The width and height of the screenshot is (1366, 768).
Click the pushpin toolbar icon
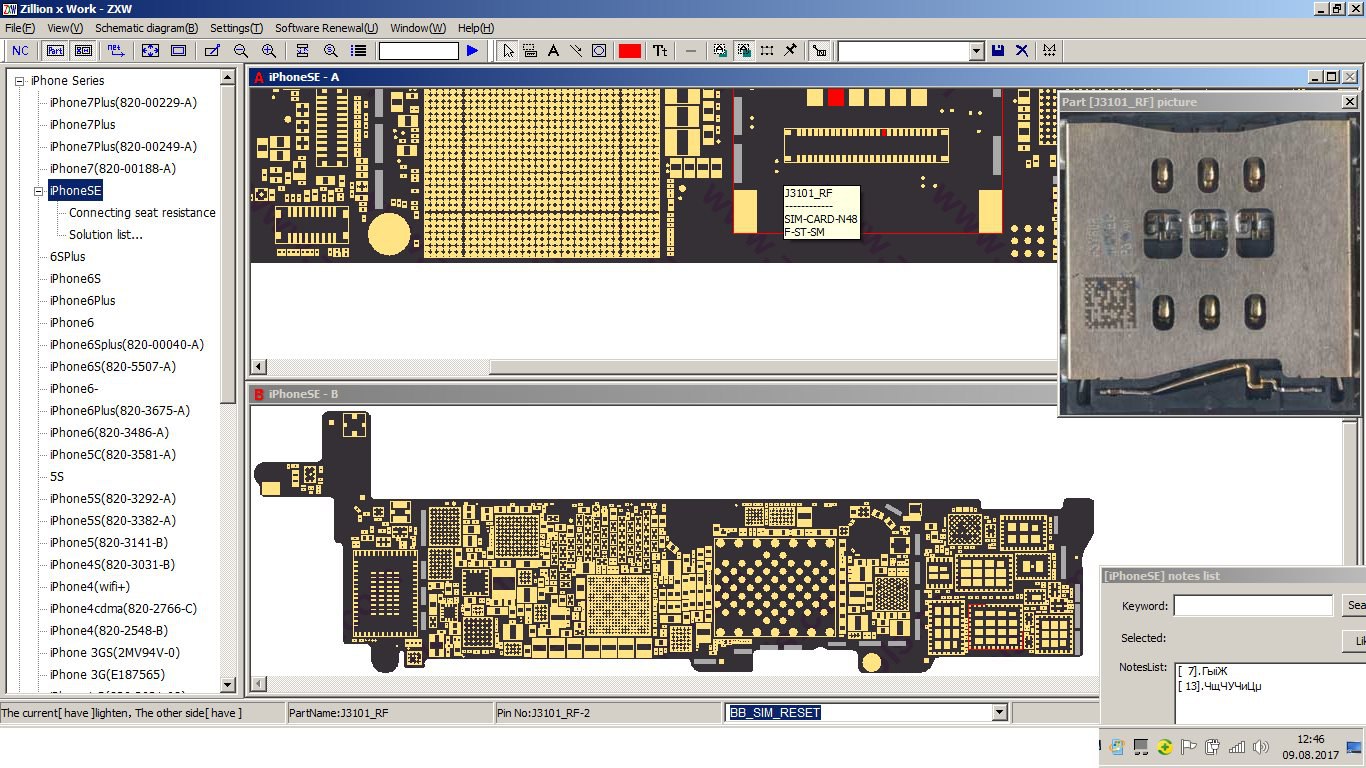(x=790, y=50)
